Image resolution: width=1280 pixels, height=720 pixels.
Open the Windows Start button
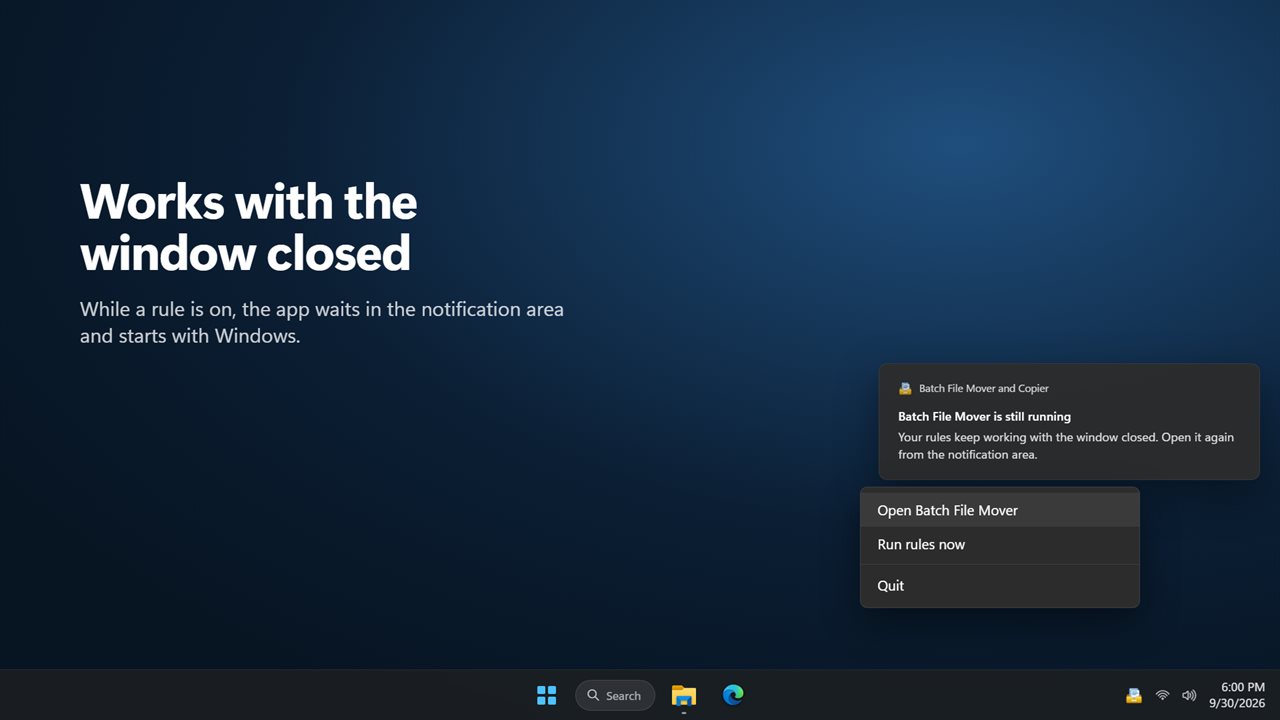tap(547, 695)
